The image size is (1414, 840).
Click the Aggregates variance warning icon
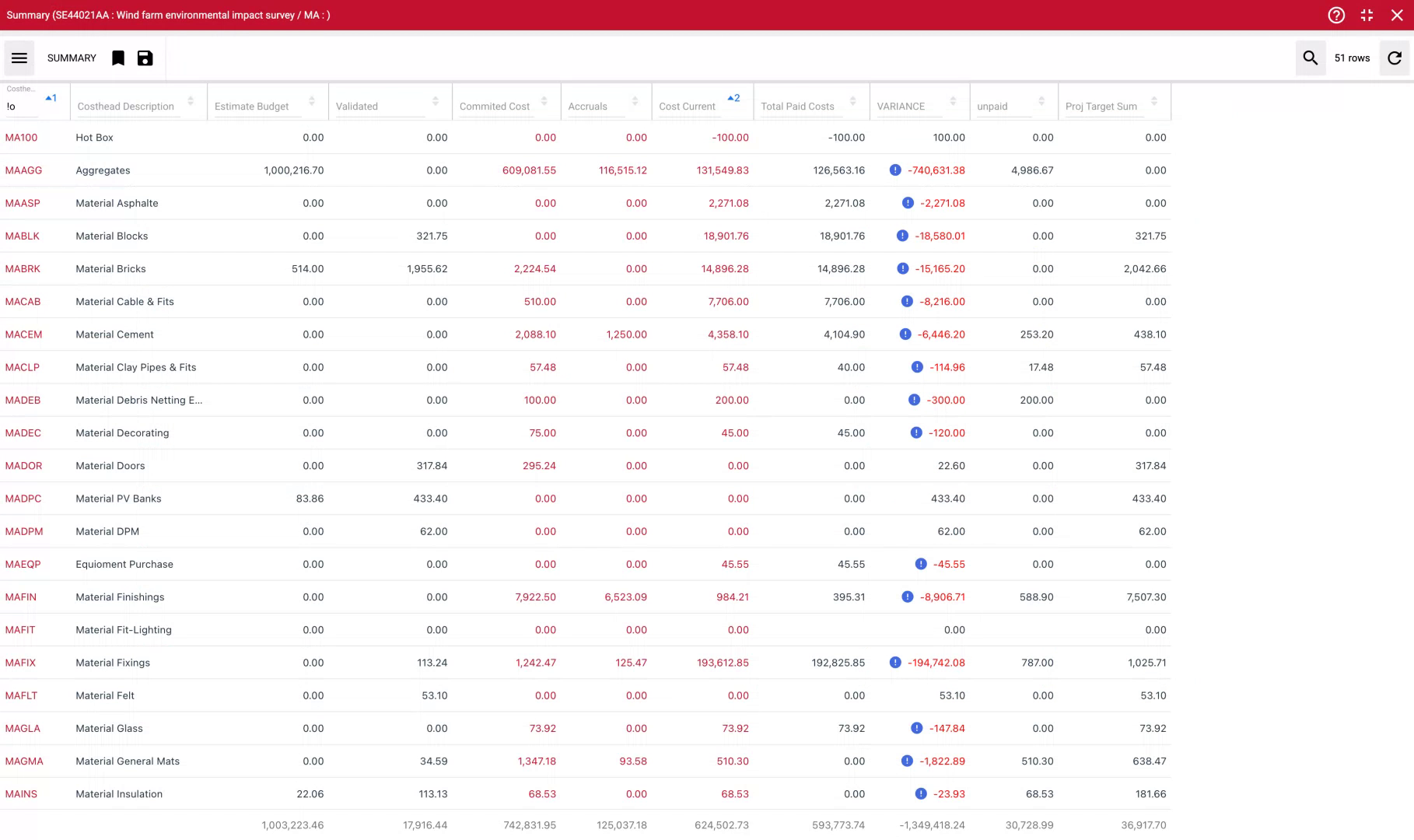[x=895, y=170]
